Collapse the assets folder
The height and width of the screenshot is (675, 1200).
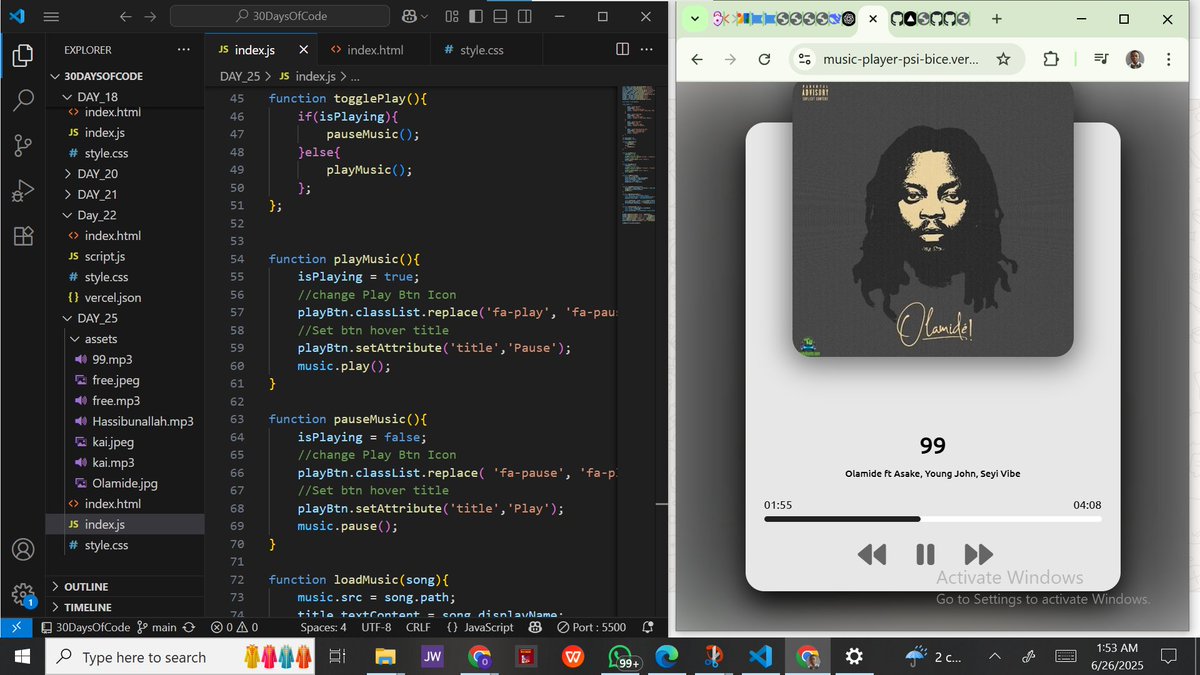point(125,339)
